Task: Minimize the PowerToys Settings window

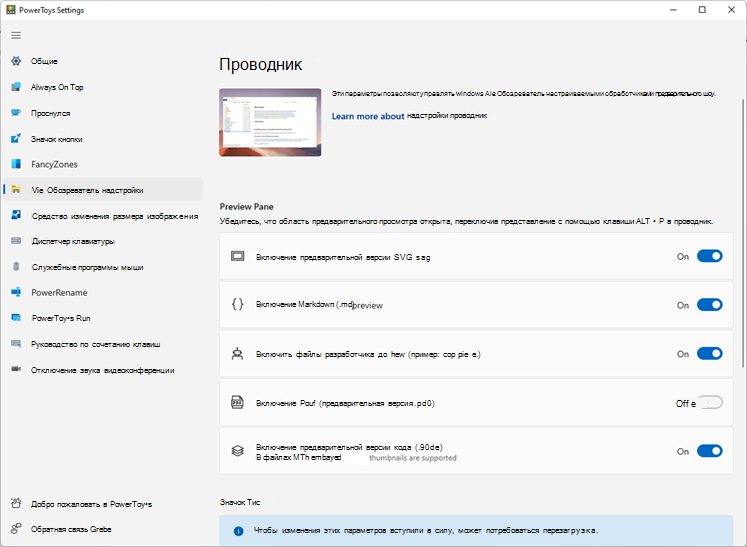Action: click(x=673, y=10)
